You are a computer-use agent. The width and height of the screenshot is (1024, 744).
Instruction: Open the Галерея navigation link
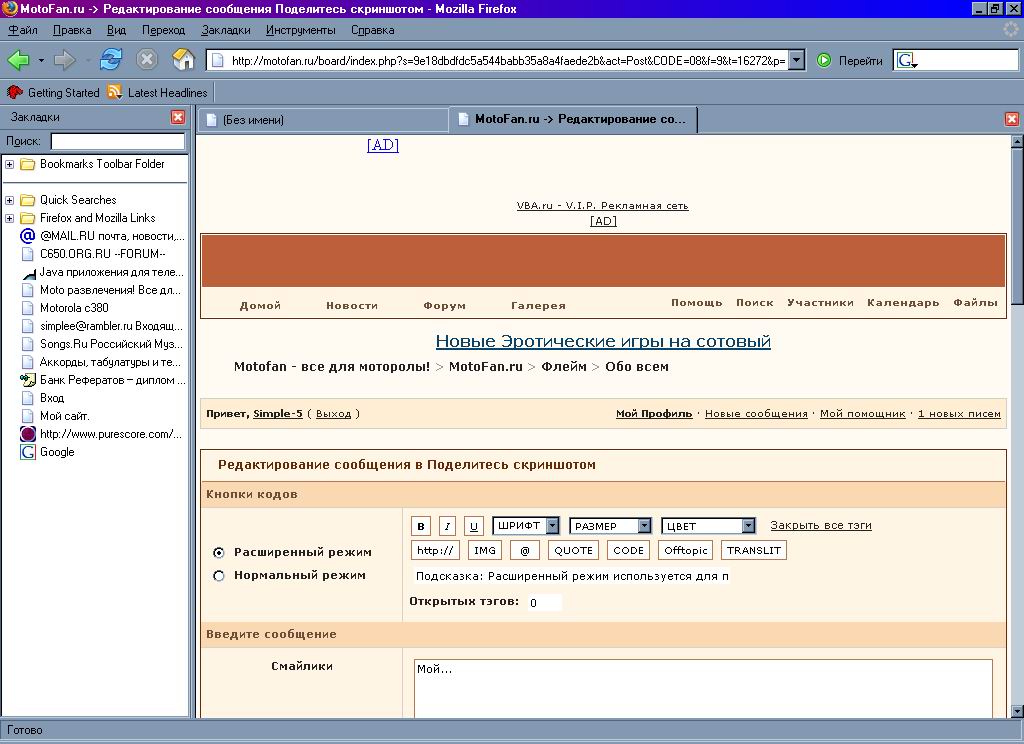[538, 305]
